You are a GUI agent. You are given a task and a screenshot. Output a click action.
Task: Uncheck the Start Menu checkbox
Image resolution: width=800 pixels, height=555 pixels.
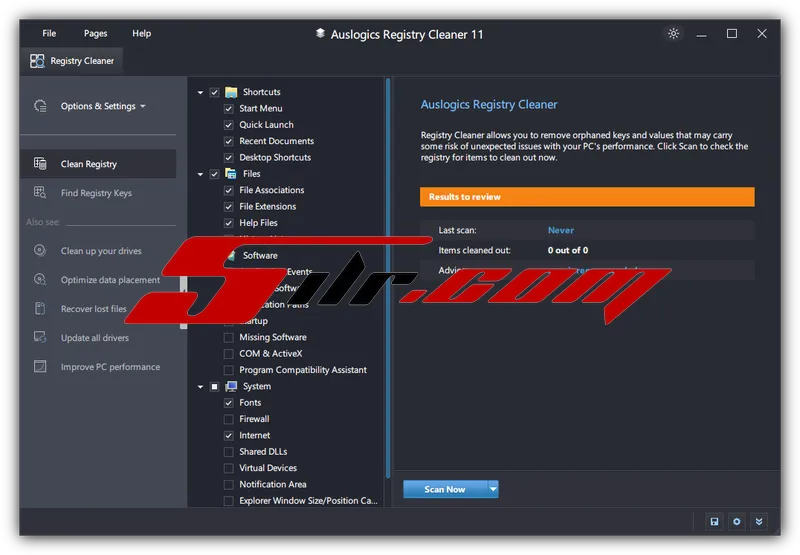click(x=229, y=109)
